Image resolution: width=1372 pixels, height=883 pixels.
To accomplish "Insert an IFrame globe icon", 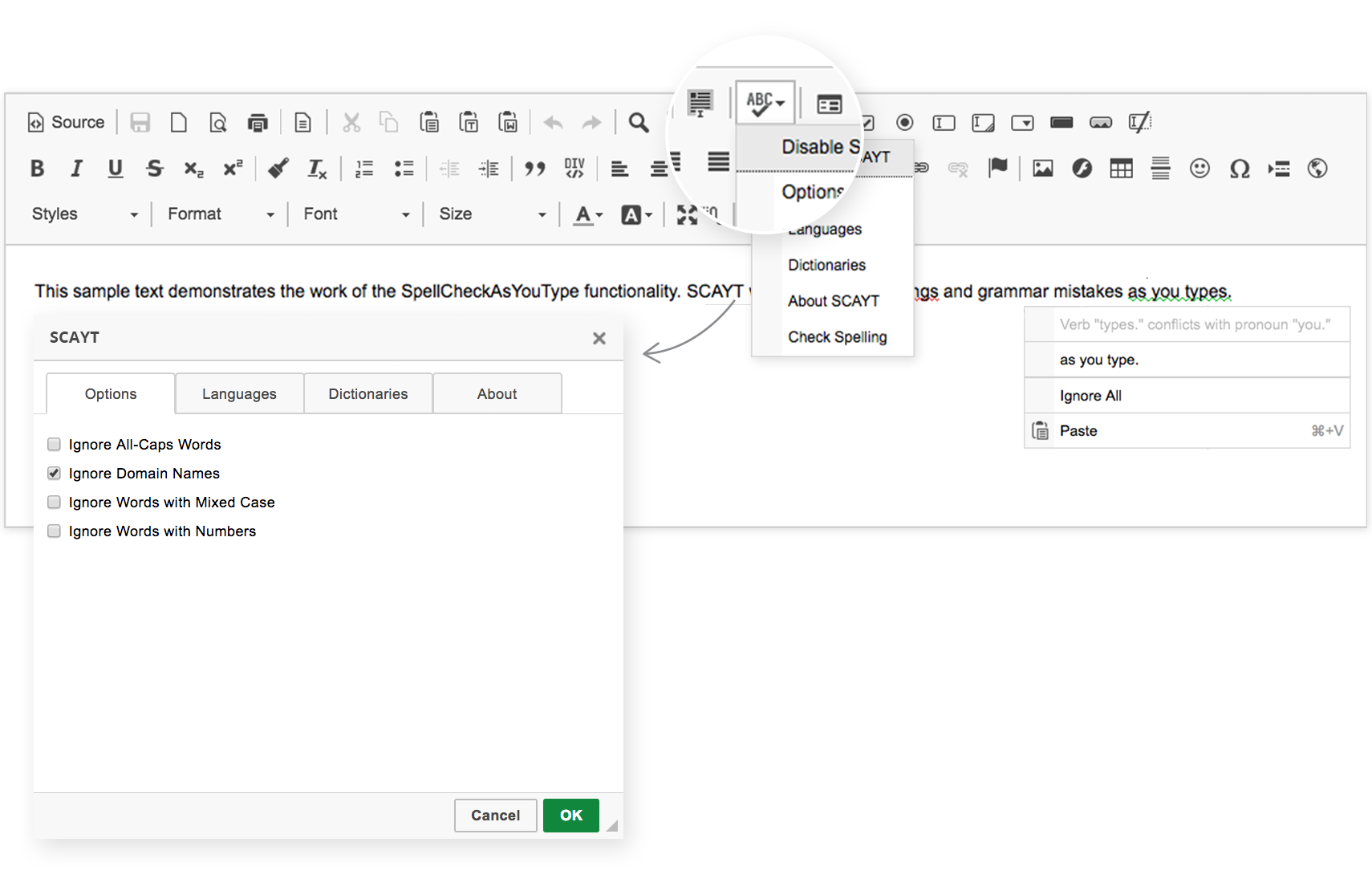I will [x=1317, y=169].
